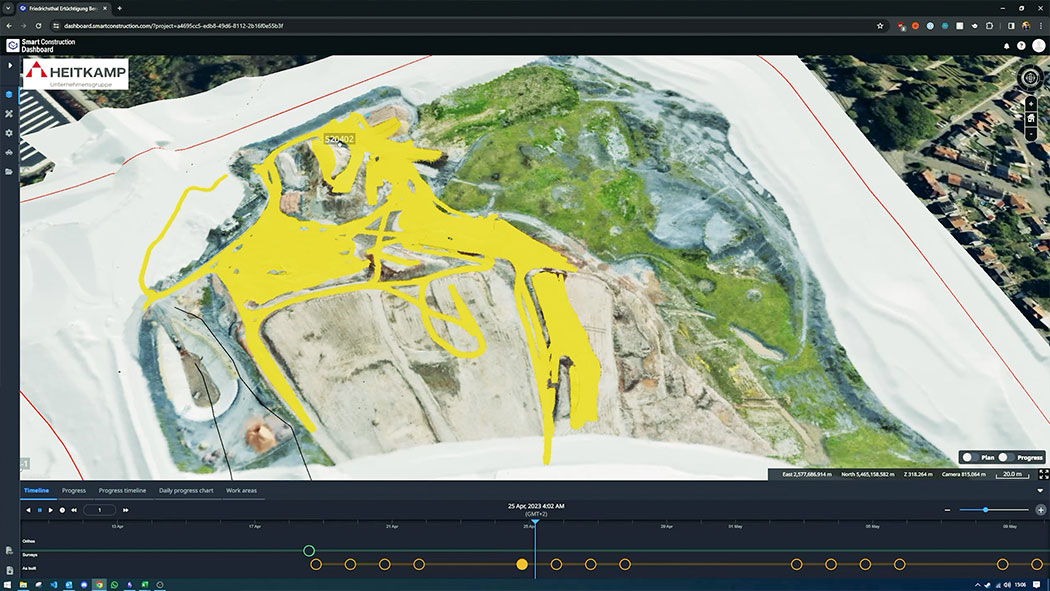Reset map view with home button
The image size is (1050, 591).
click(1030, 118)
